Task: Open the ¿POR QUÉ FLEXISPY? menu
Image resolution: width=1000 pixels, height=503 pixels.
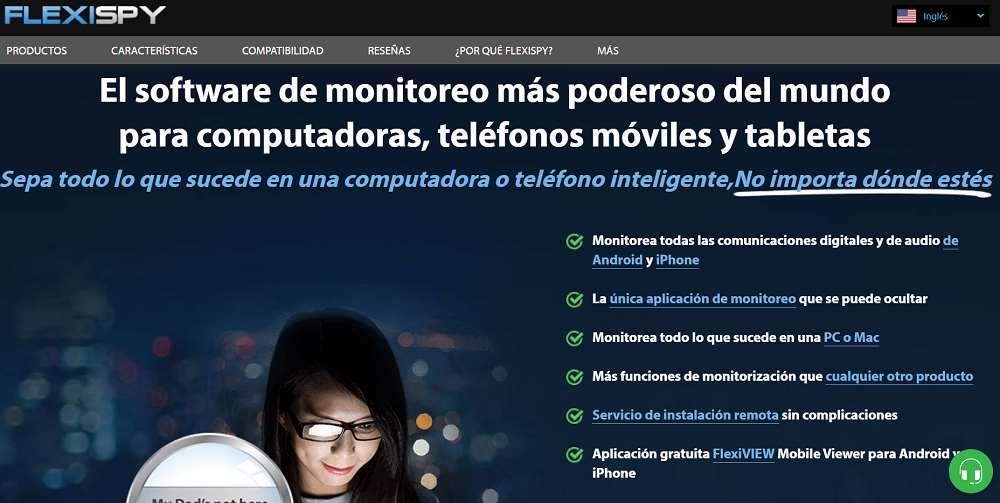Action: pos(504,50)
